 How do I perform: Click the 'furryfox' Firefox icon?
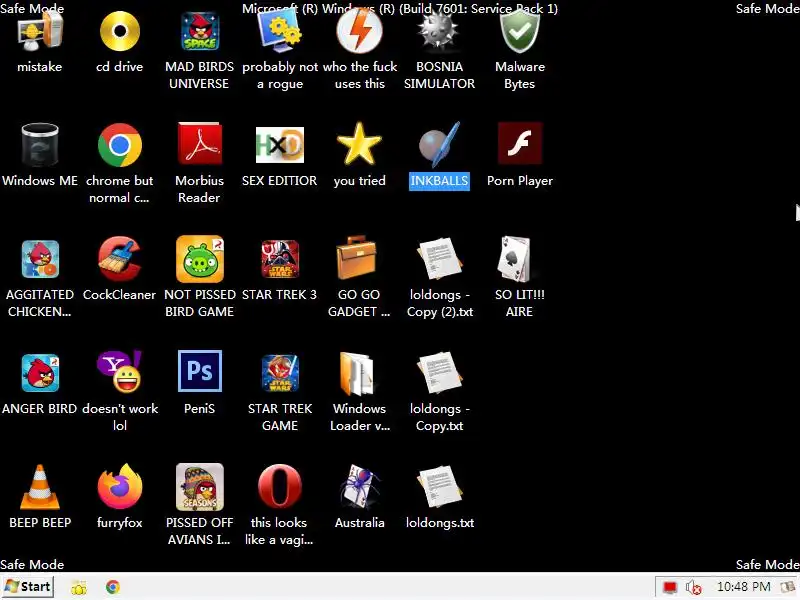[119, 487]
